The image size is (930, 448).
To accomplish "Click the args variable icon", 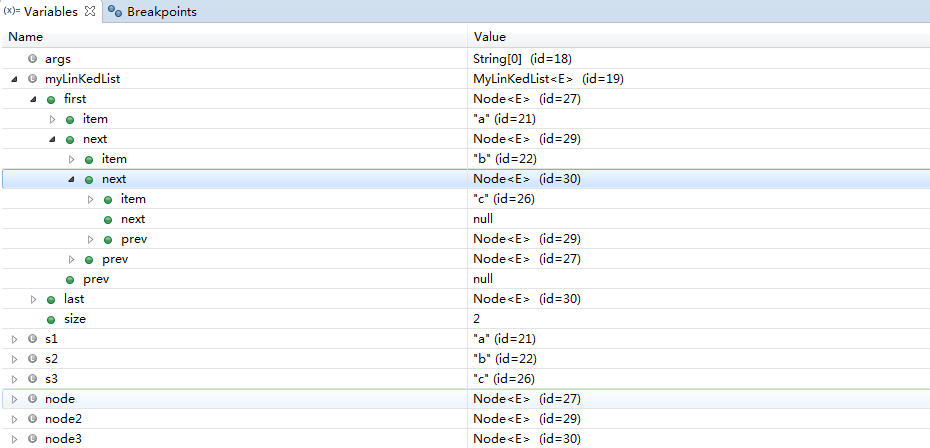I will coord(33,59).
